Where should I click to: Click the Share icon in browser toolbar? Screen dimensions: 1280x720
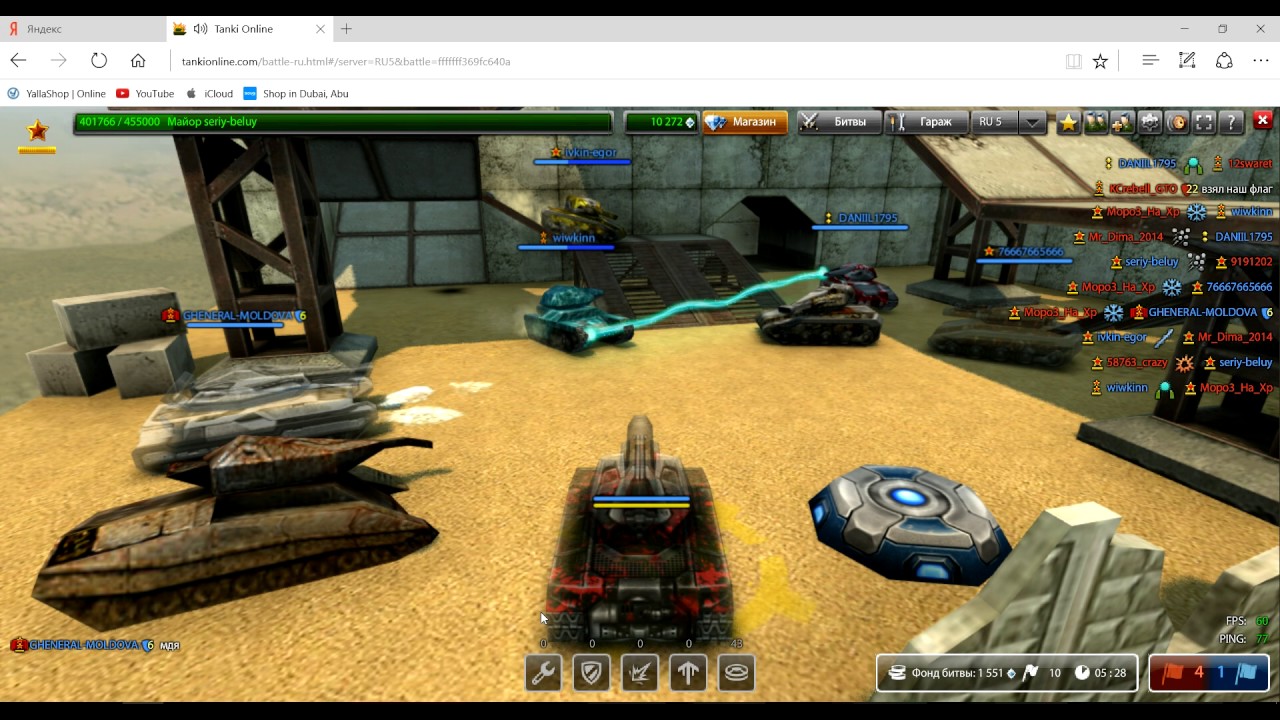(x=1224, y=61)
